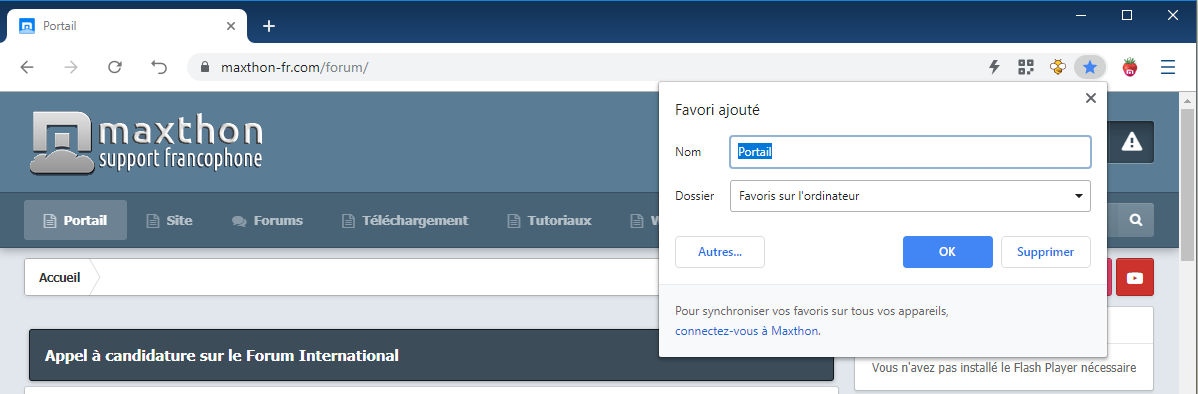Viewport: 1198px width, 394px height.
Task: Click the warning triangle icon in header
Action: point(1131,141)
